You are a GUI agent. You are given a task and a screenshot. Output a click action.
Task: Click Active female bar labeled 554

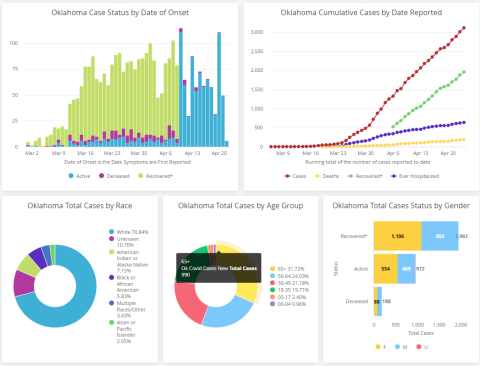coord(386,269)
